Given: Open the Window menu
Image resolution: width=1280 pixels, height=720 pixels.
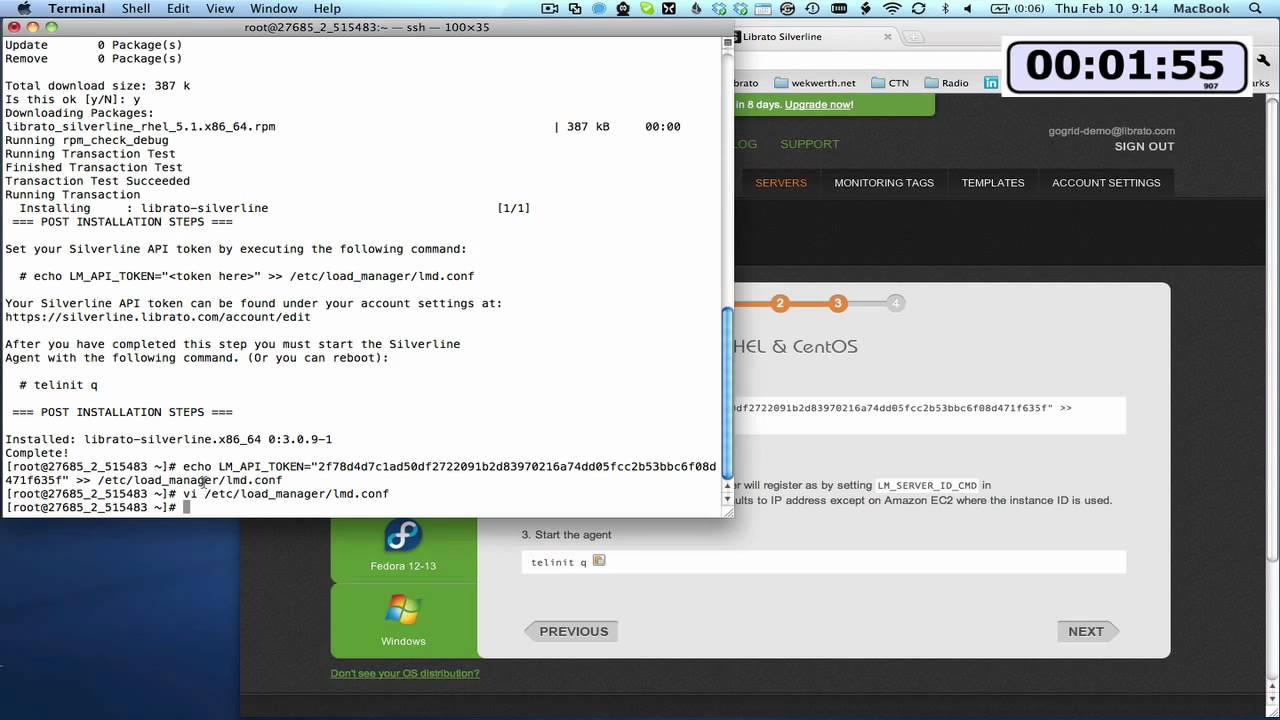Looking at the screenshot, I should (x=273, y=9).
